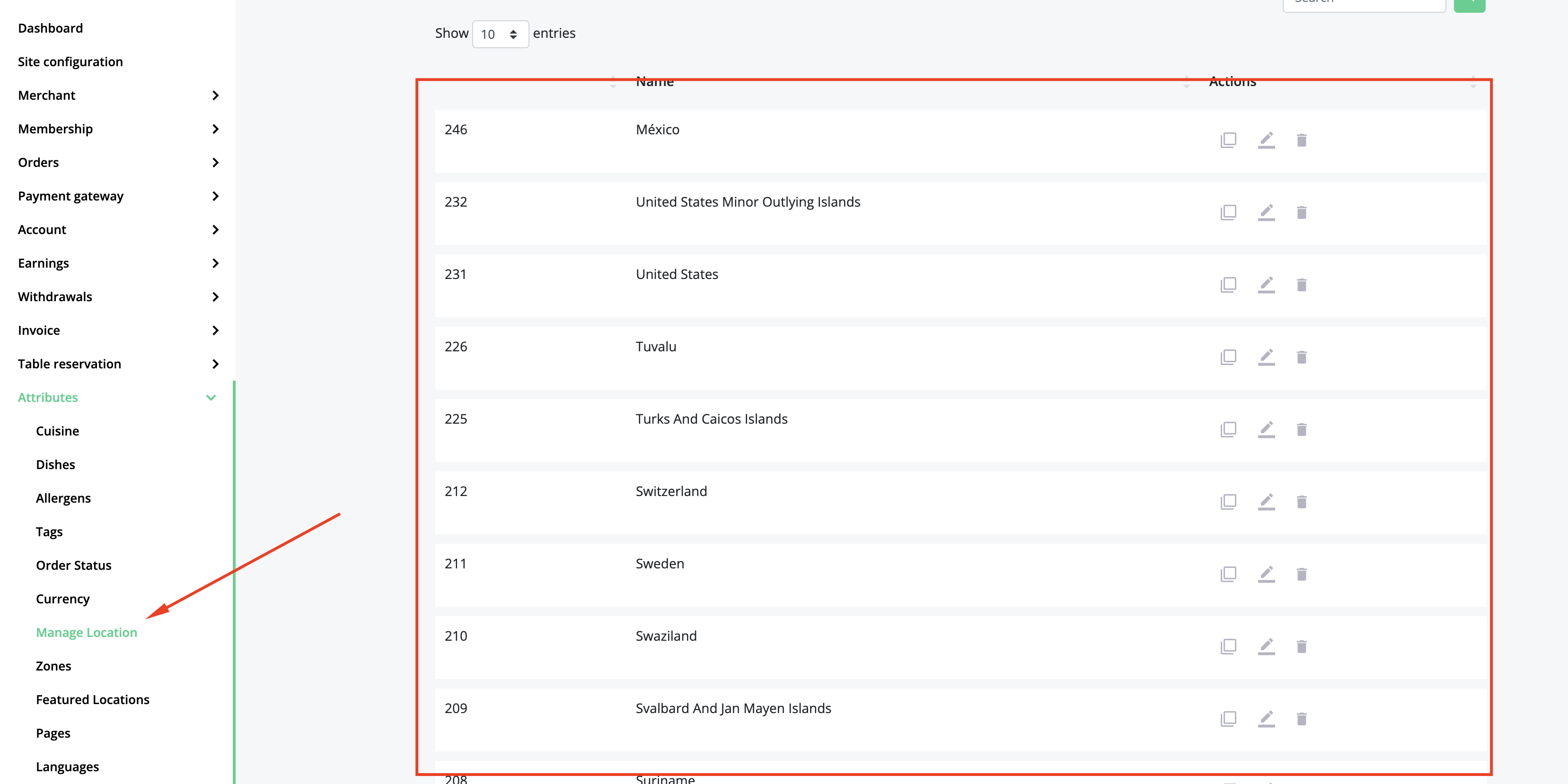Delete the United States row (231)

pyautogui.click(x=1302, y=285)
